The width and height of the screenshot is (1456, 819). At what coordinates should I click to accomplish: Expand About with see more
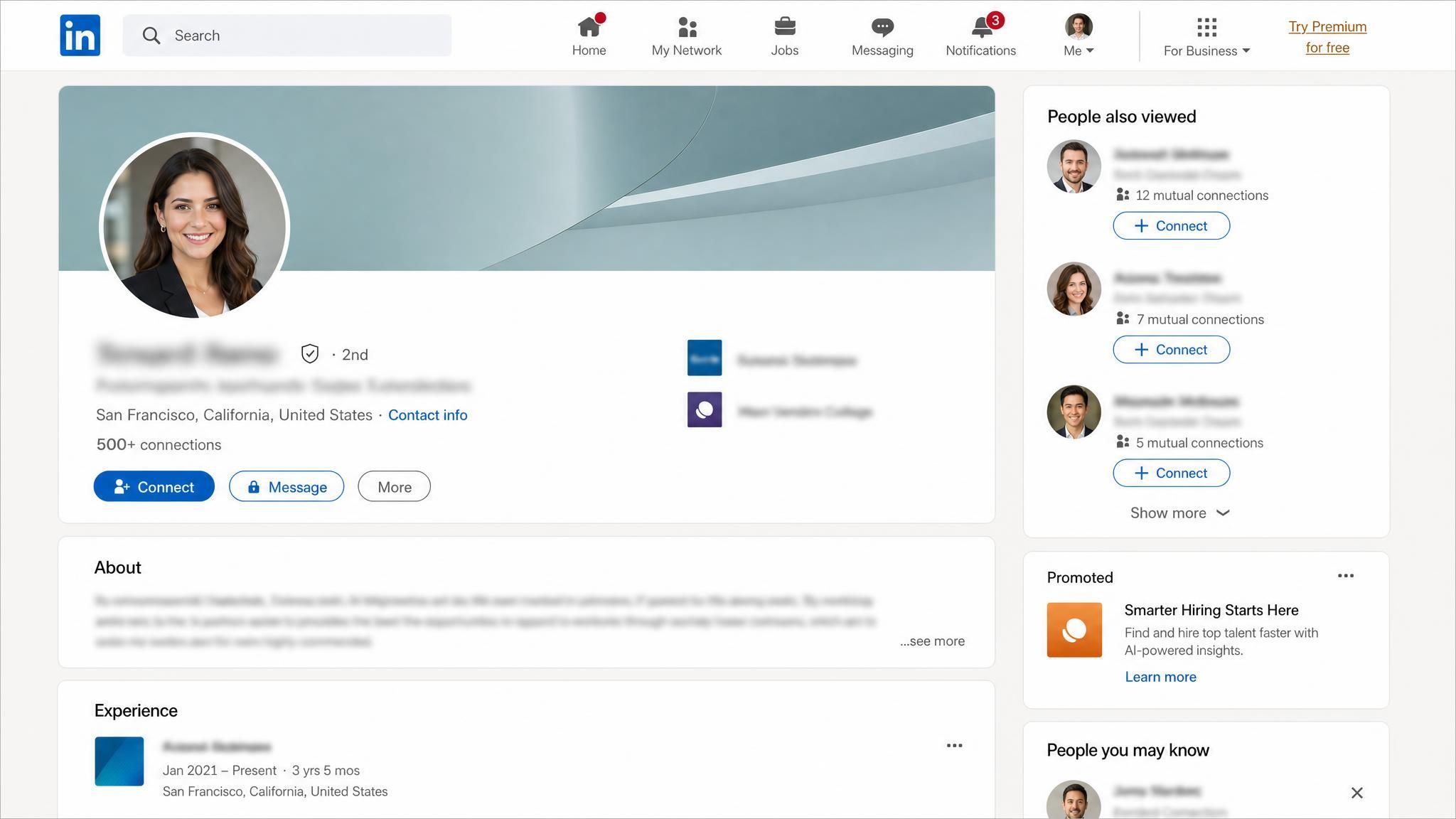pyautogui.click(x=932, y=641)
